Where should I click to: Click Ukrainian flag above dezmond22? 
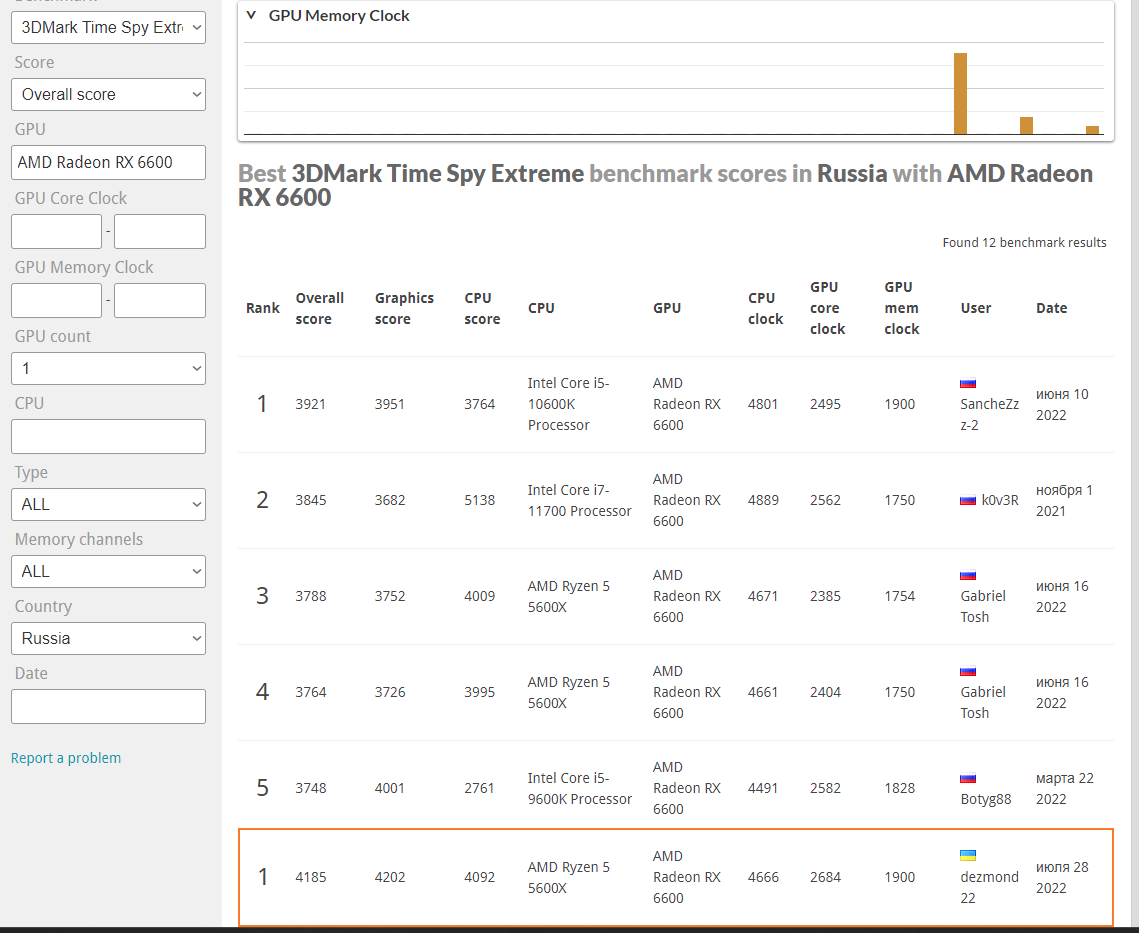tap(967, 856)
